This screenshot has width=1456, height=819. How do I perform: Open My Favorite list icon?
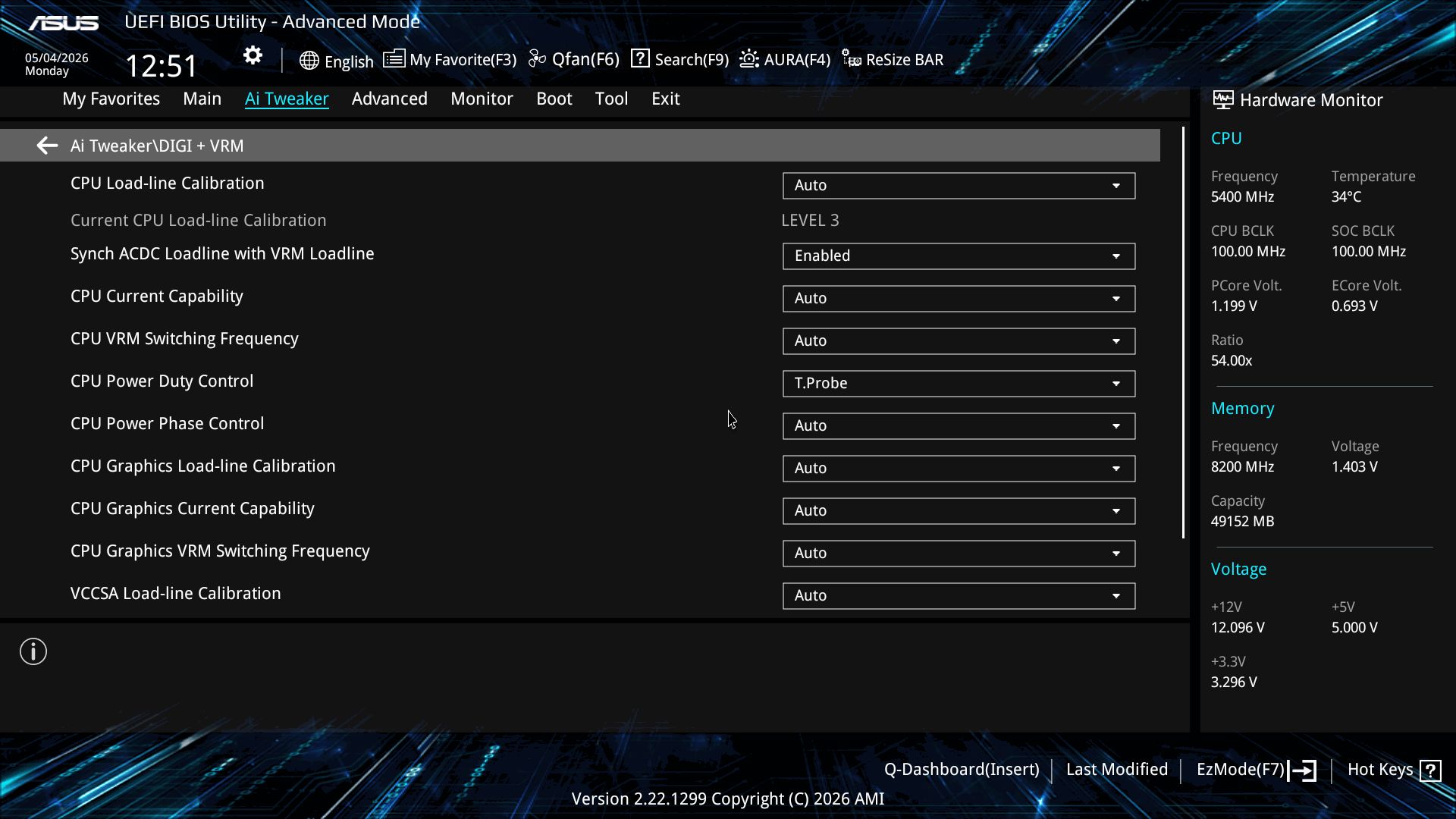[x=394, y=58]
